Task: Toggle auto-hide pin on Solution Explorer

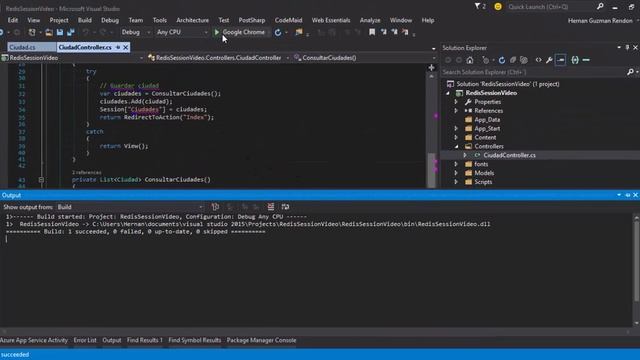Action: (627, 48)
